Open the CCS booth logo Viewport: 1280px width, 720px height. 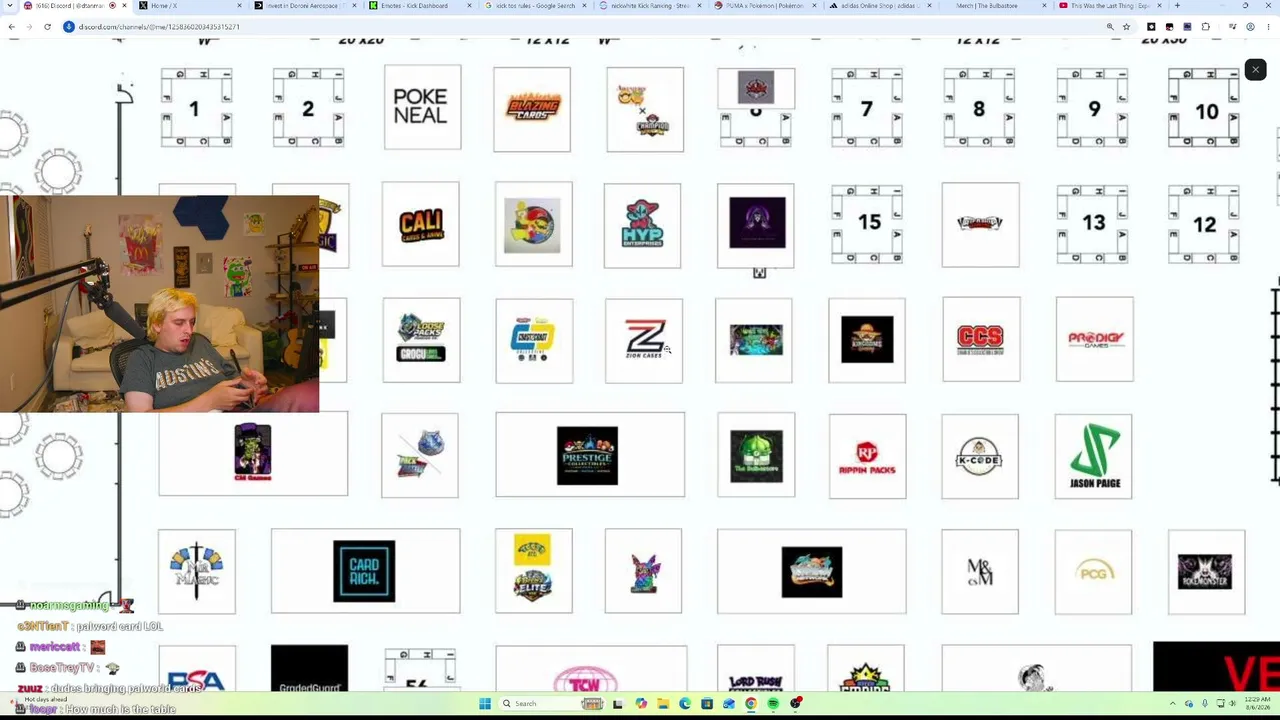tap(981, 339)
